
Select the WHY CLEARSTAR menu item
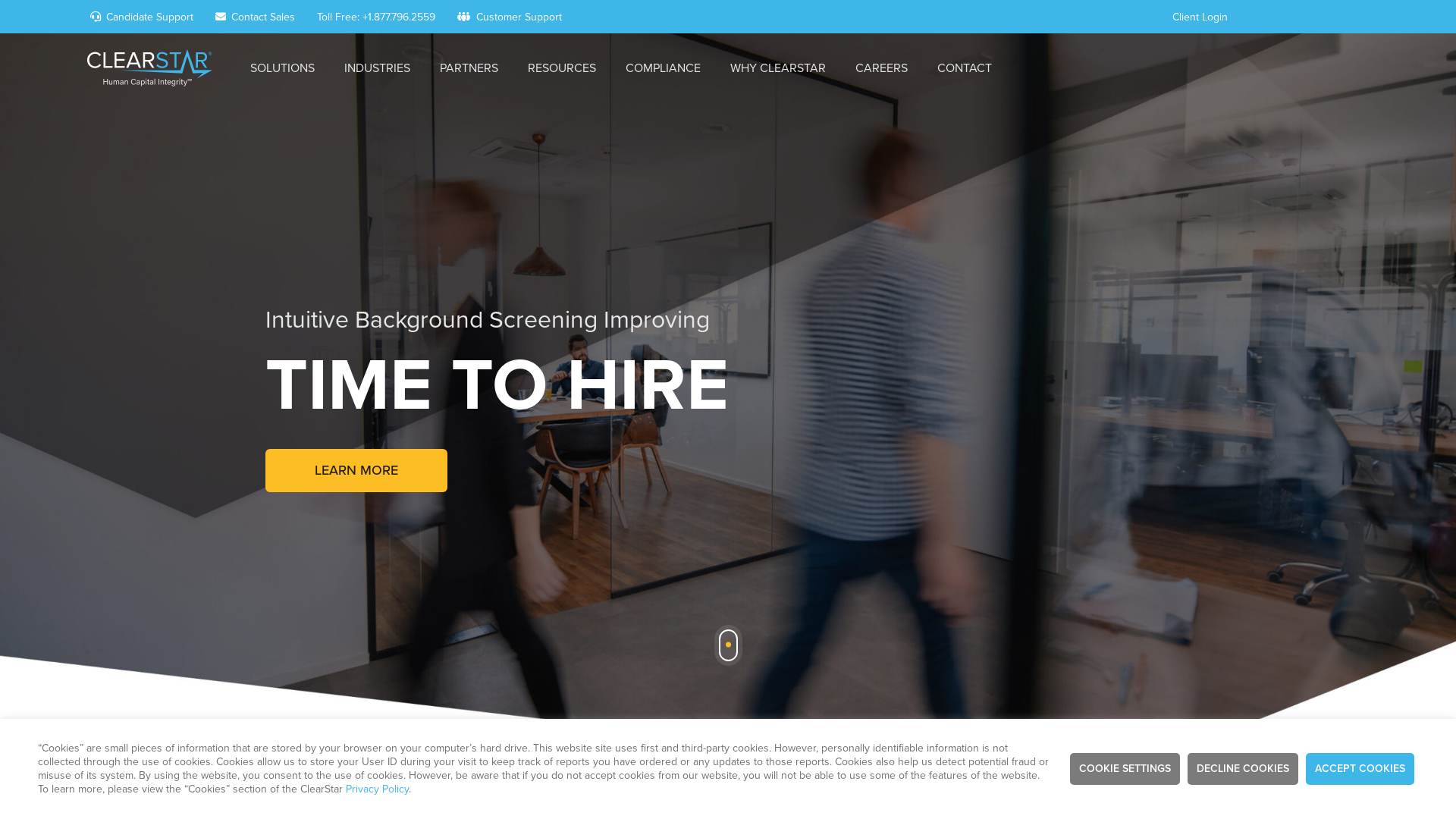(x=777, y=68)
